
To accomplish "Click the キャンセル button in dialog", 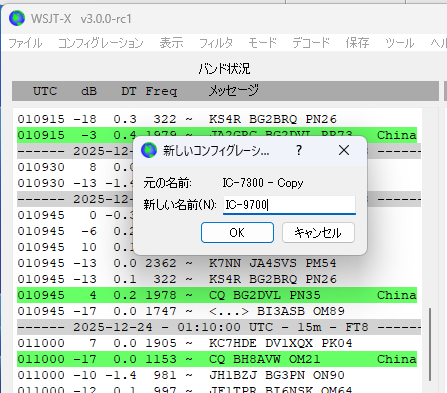I will 318,233.
